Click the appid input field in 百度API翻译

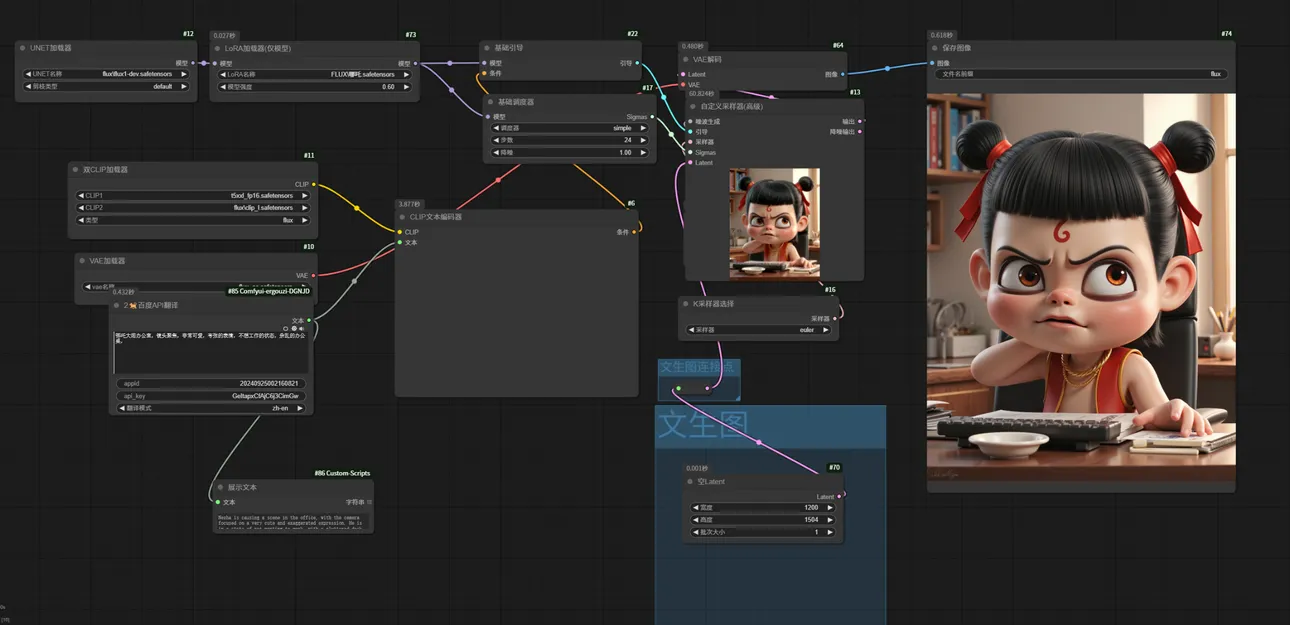(x=211, y=383)
